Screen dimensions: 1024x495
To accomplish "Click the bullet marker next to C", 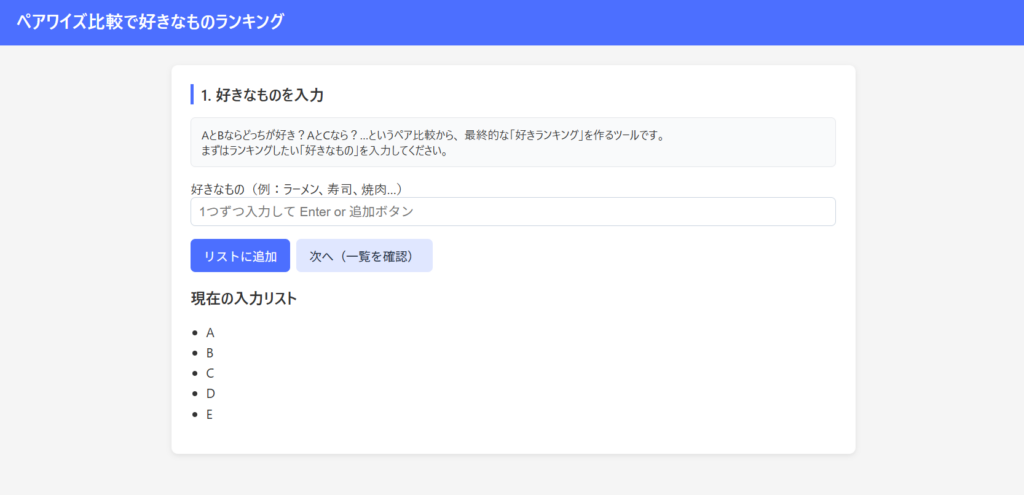I will [194, 374].
